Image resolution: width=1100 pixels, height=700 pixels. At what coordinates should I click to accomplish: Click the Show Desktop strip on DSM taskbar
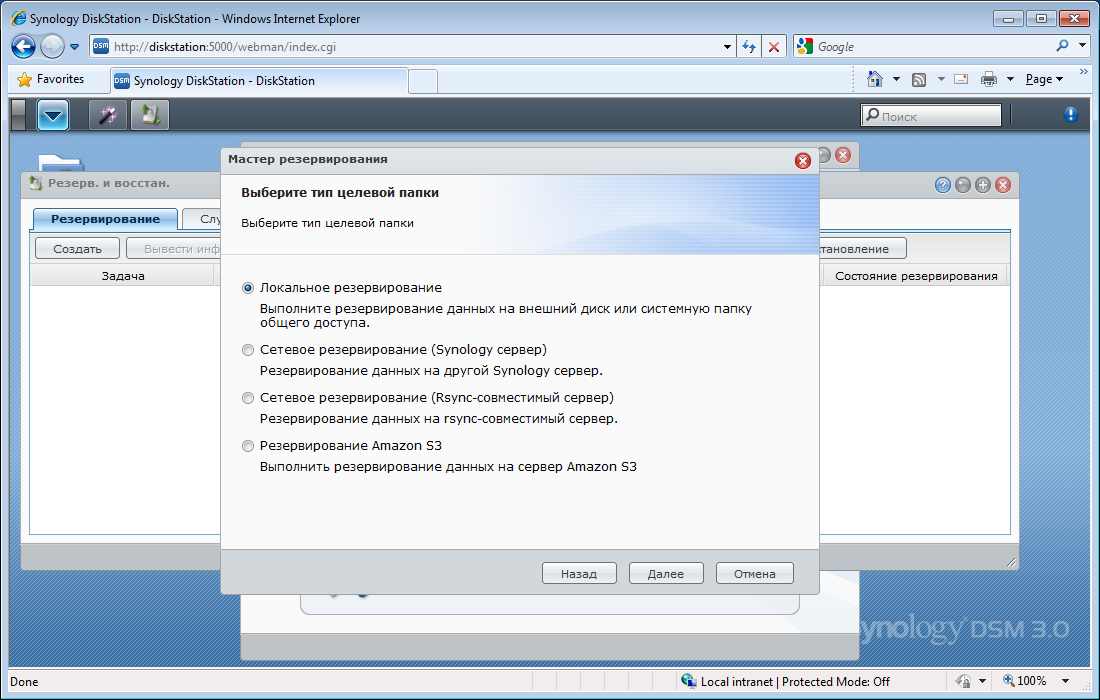click(x=18, y=115)
